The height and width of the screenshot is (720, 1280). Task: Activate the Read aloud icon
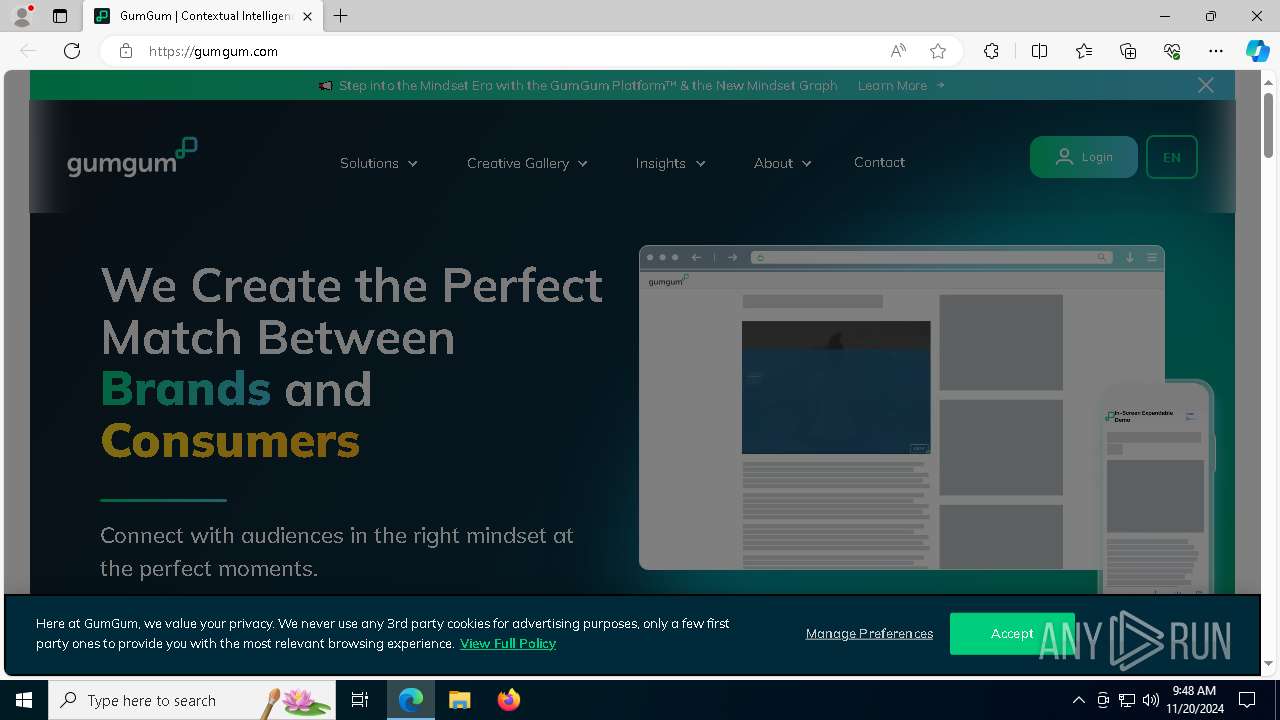pos(898,51)
